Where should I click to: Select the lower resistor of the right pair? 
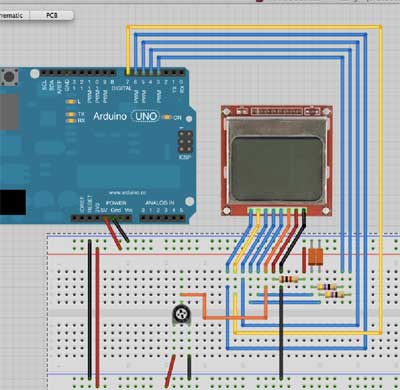pyautogui.click(x=334, y=294)
